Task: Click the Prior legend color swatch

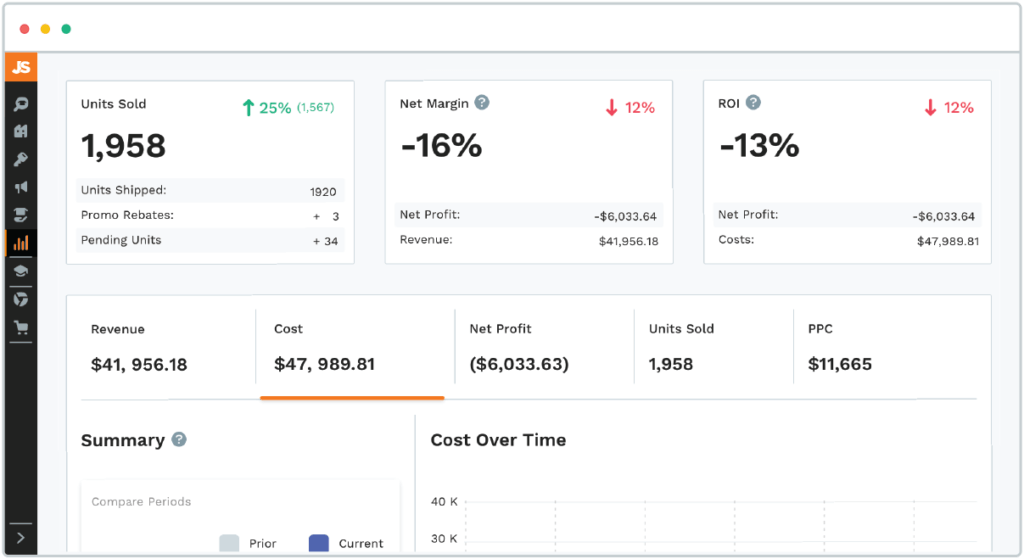Action: point(230,543)
